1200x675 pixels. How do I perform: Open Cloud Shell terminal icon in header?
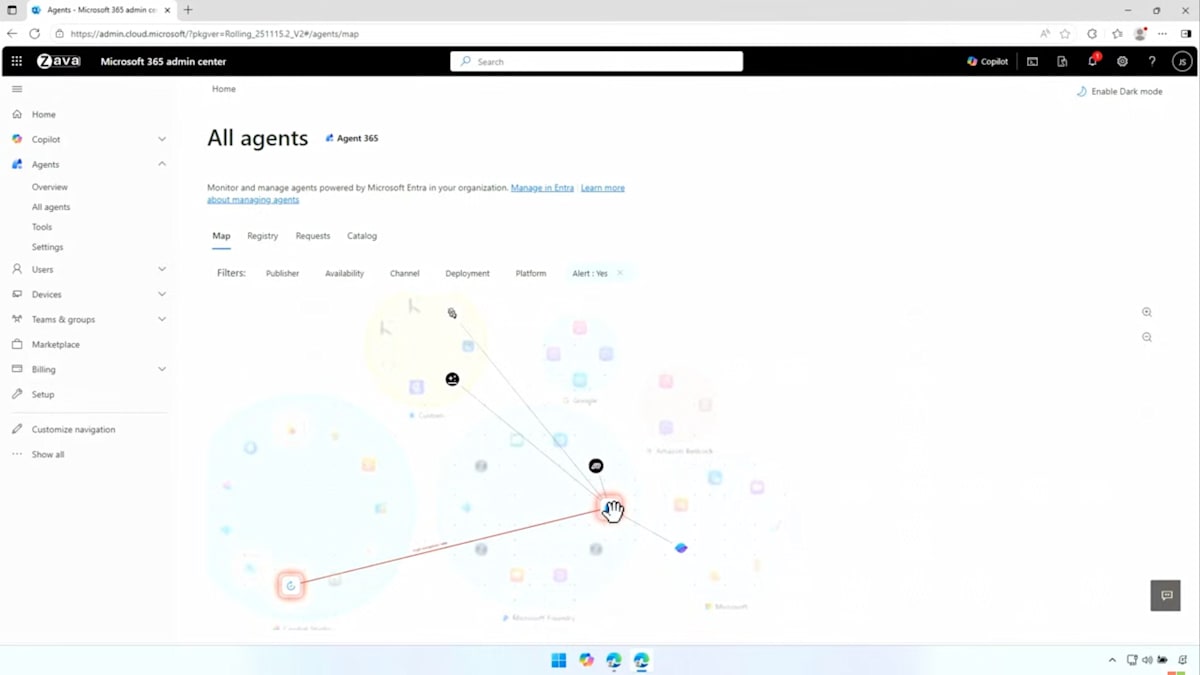point(1032,61)
